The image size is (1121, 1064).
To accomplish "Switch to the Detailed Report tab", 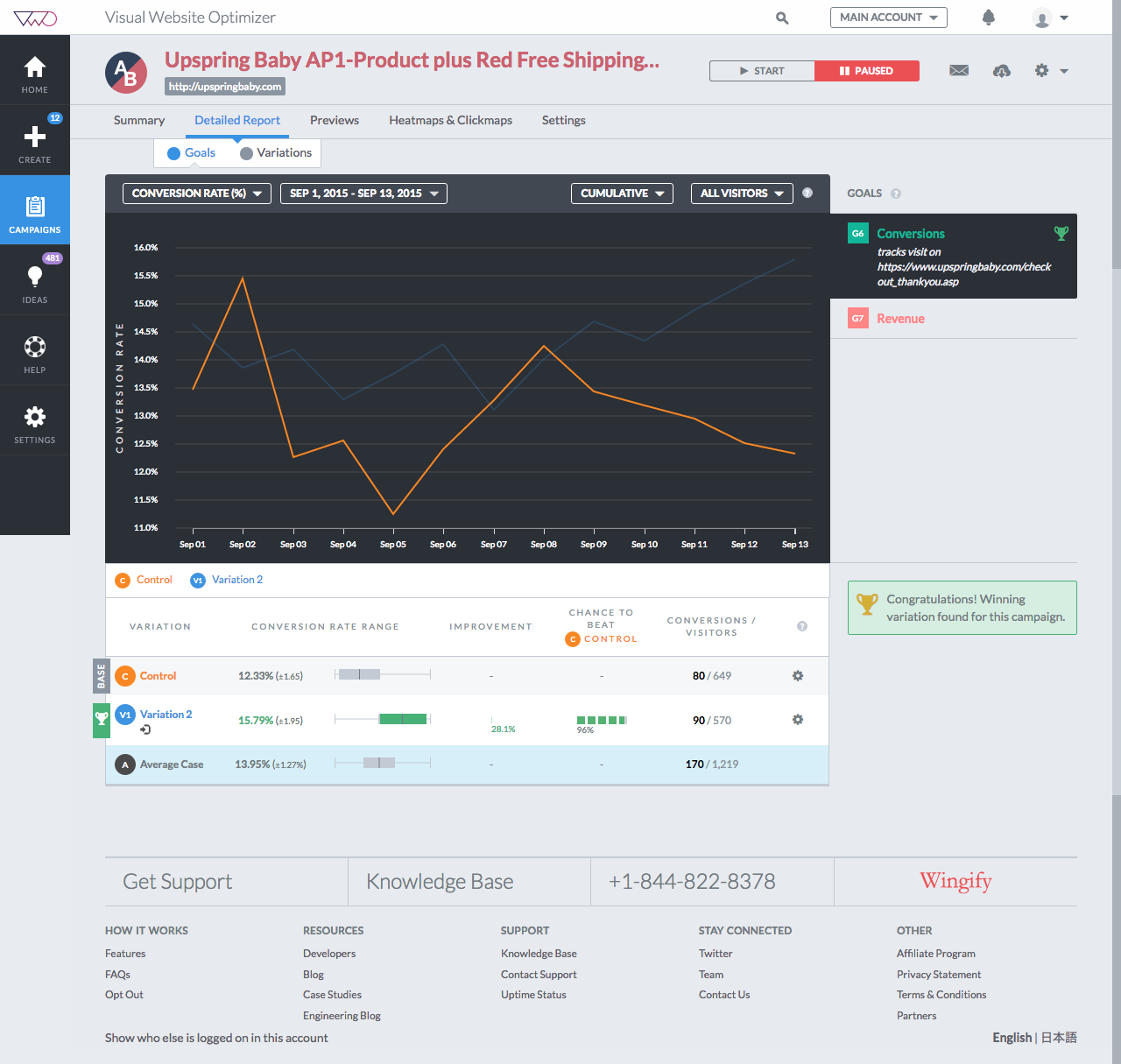I will click(x=237, y=121).
